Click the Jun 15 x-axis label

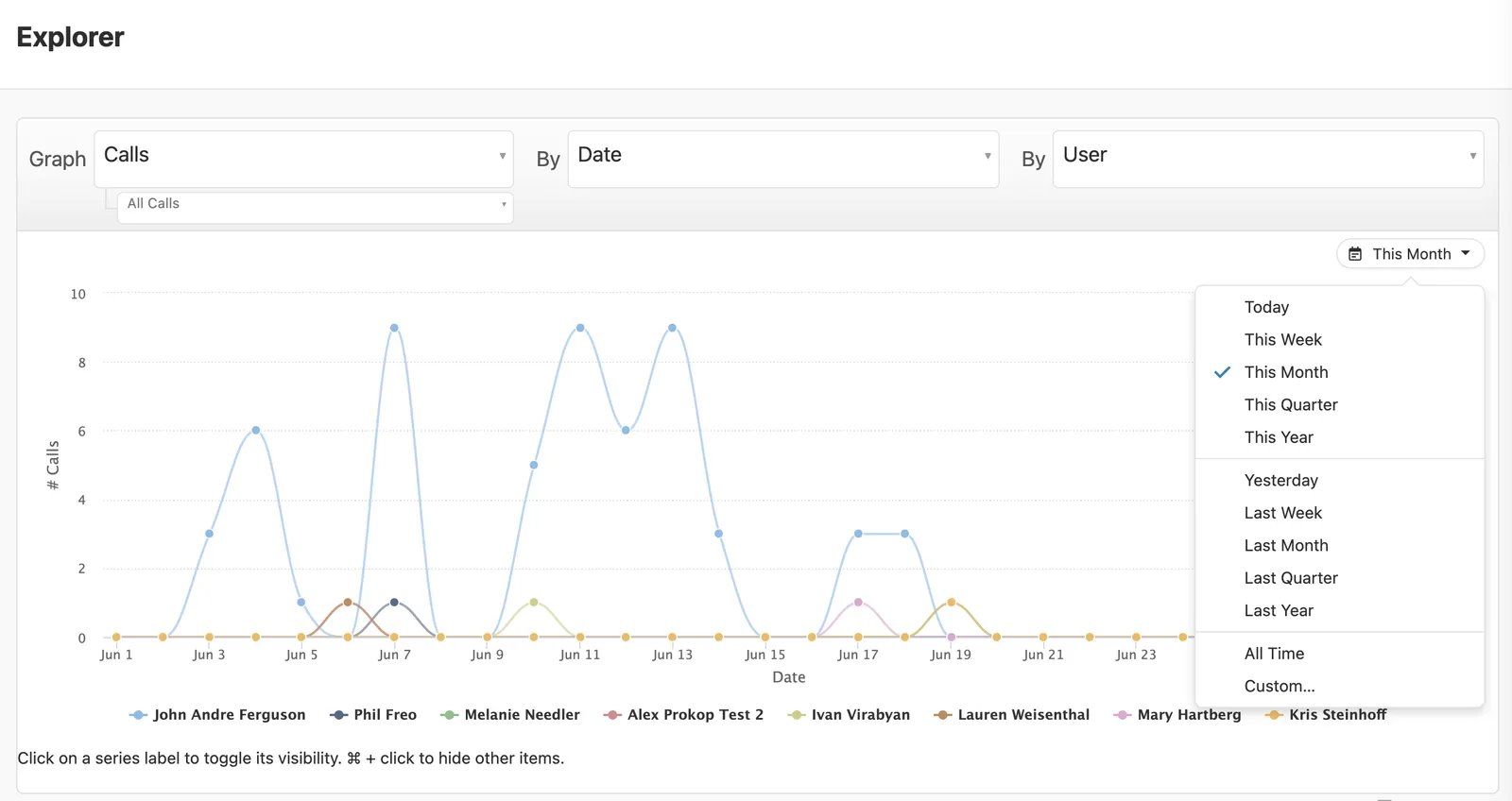(x=765, y=655)
